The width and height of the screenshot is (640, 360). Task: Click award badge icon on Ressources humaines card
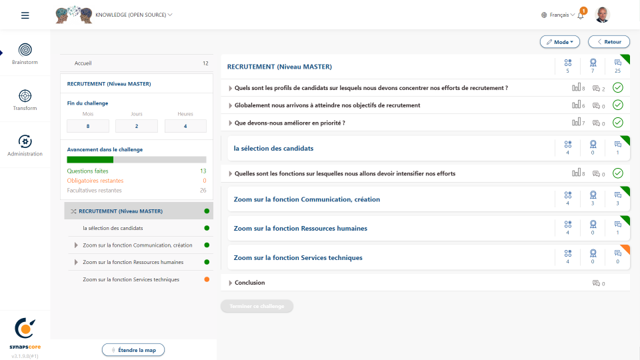pyautogui.click(x=593, y=224)
